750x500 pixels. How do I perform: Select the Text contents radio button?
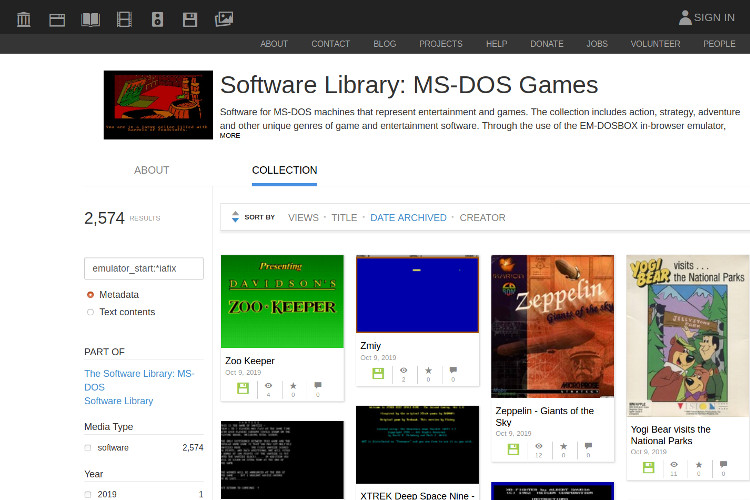click(90, 312)
